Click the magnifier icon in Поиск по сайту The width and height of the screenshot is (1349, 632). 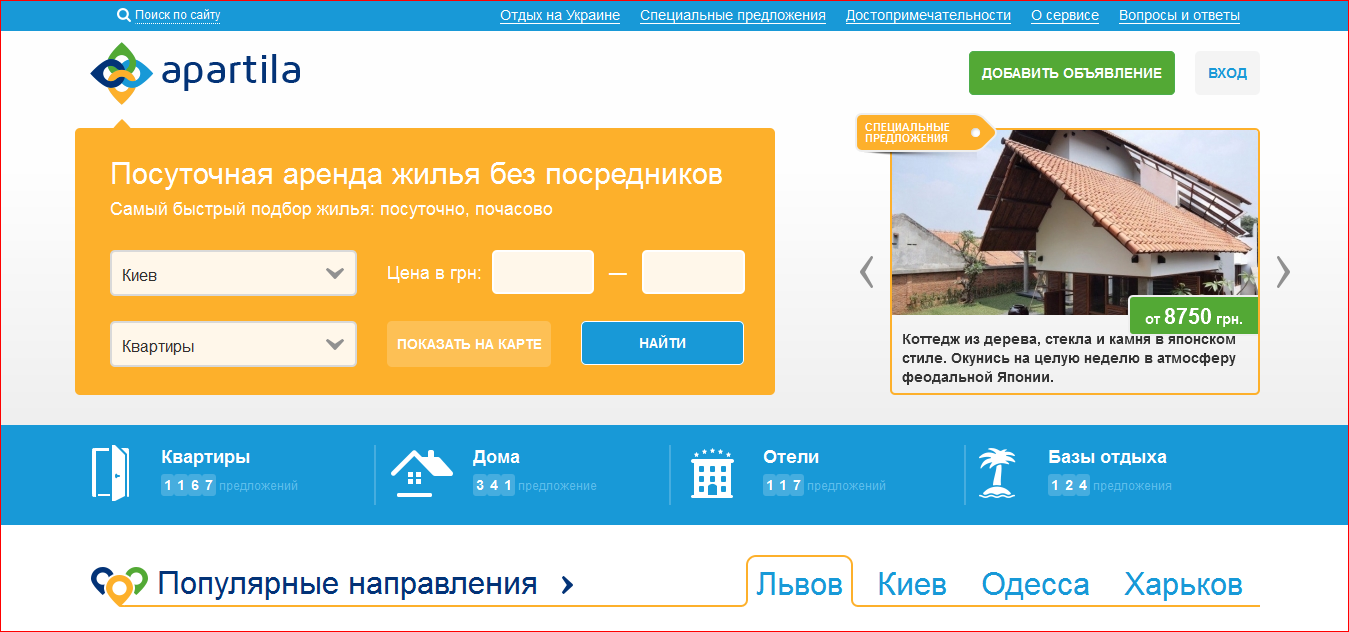coord(123,14)
